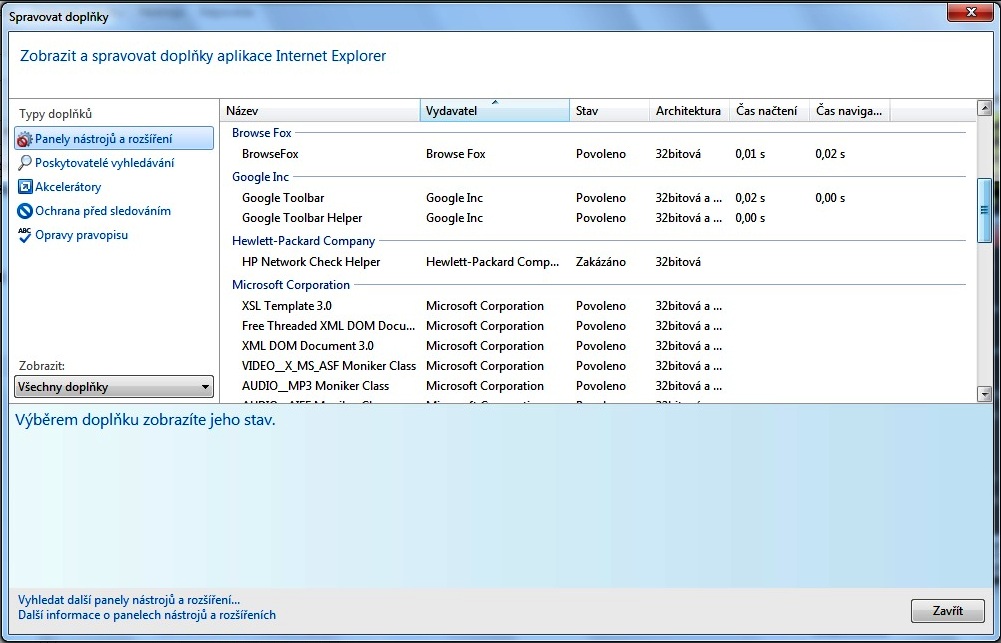
Task: Click the Stav column header
Action: coord(609,111)
